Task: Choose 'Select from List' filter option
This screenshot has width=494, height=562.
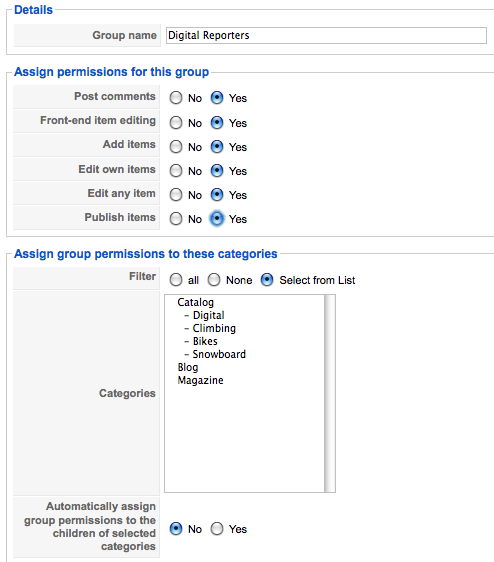Action: click(267, 280)
